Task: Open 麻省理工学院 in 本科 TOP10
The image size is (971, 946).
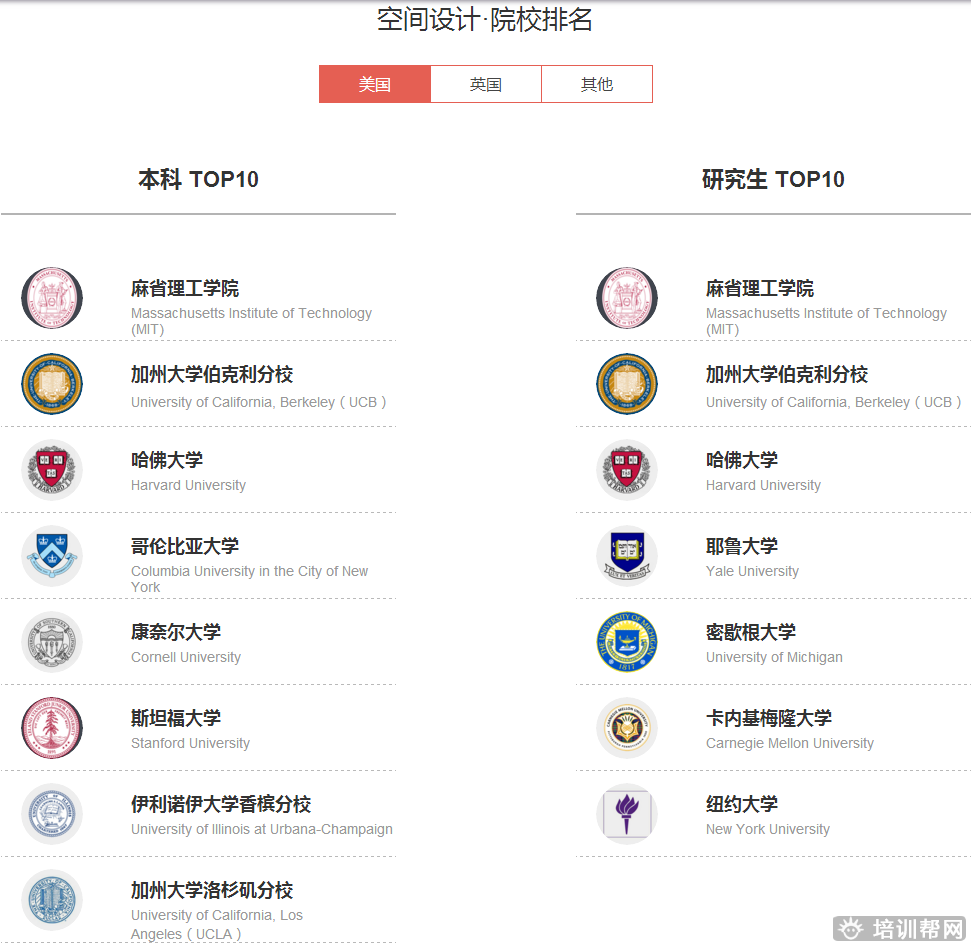Action: click(185, 289)
